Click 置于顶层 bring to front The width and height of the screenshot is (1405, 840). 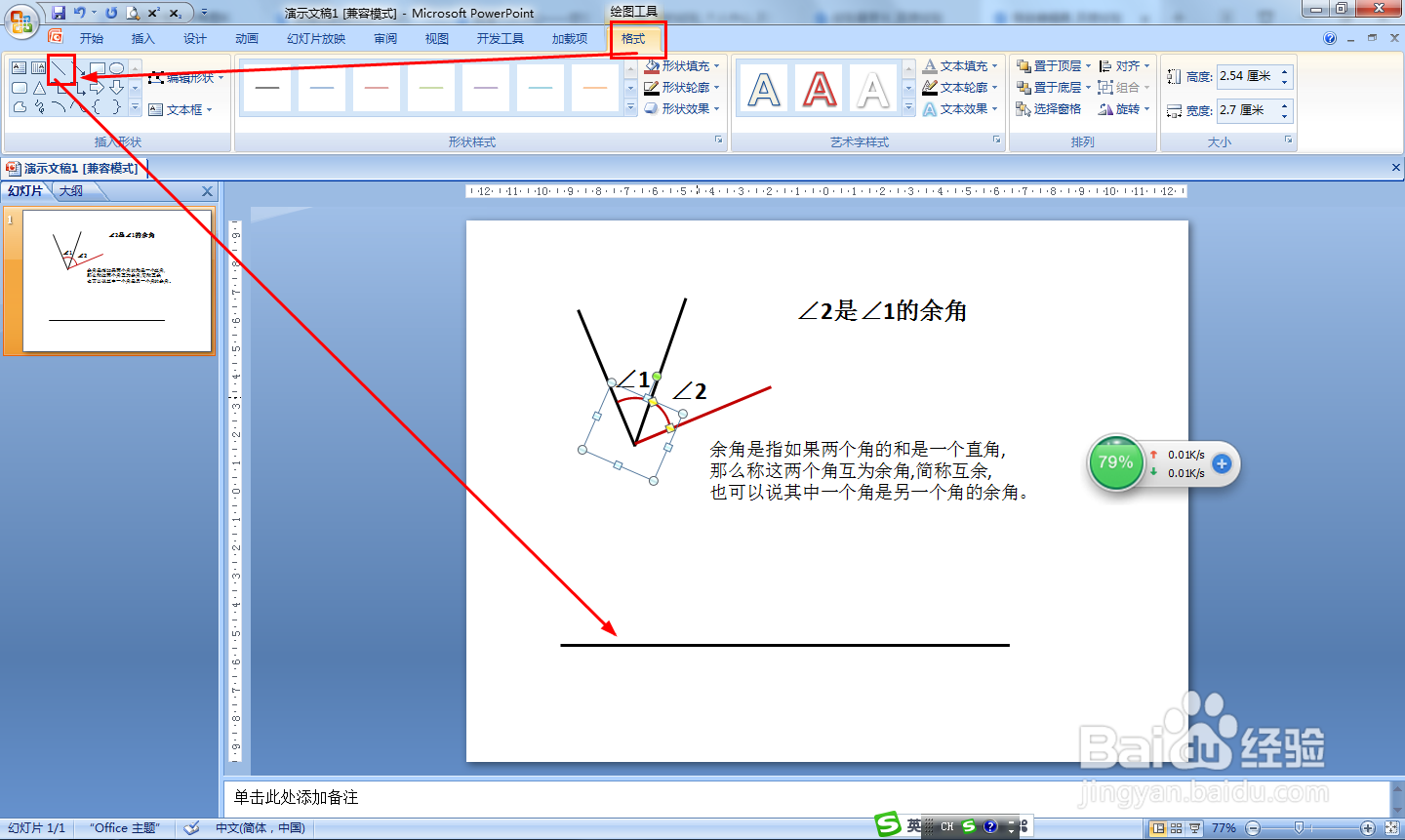coord(1049,65)
